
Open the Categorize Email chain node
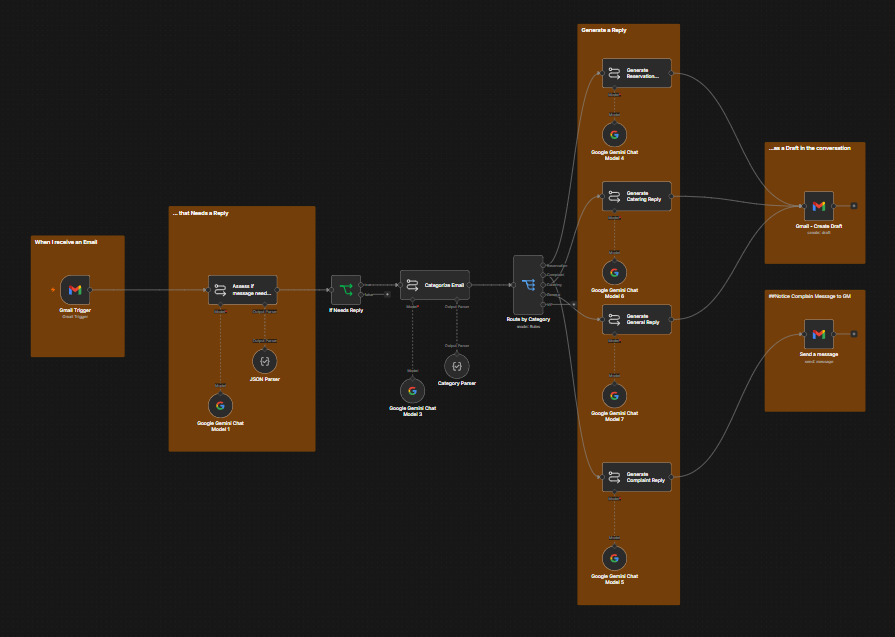[x=435, y=285]
